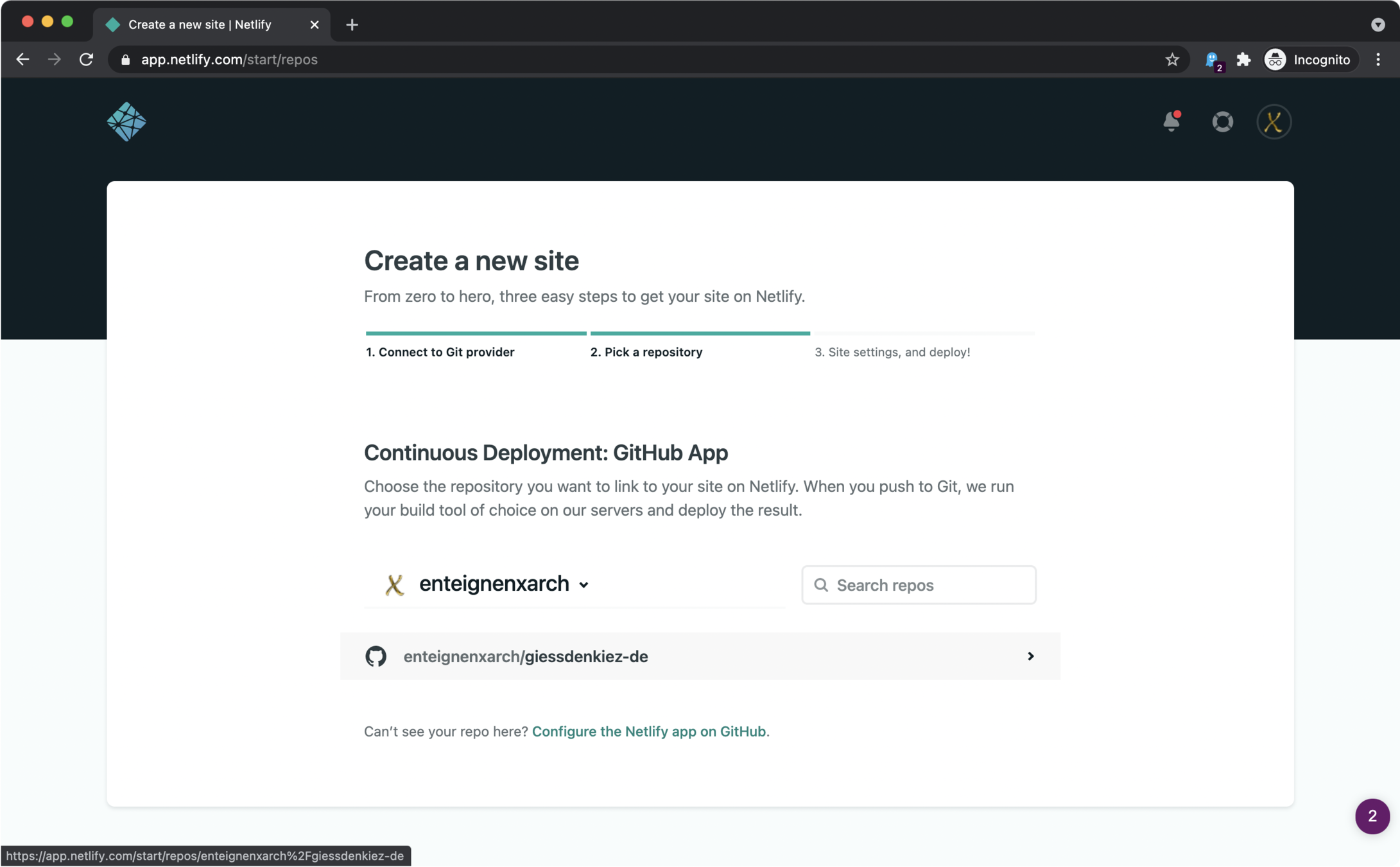Open the support lifebuoy icon
1400x867 pixels.
[1222, 121]
